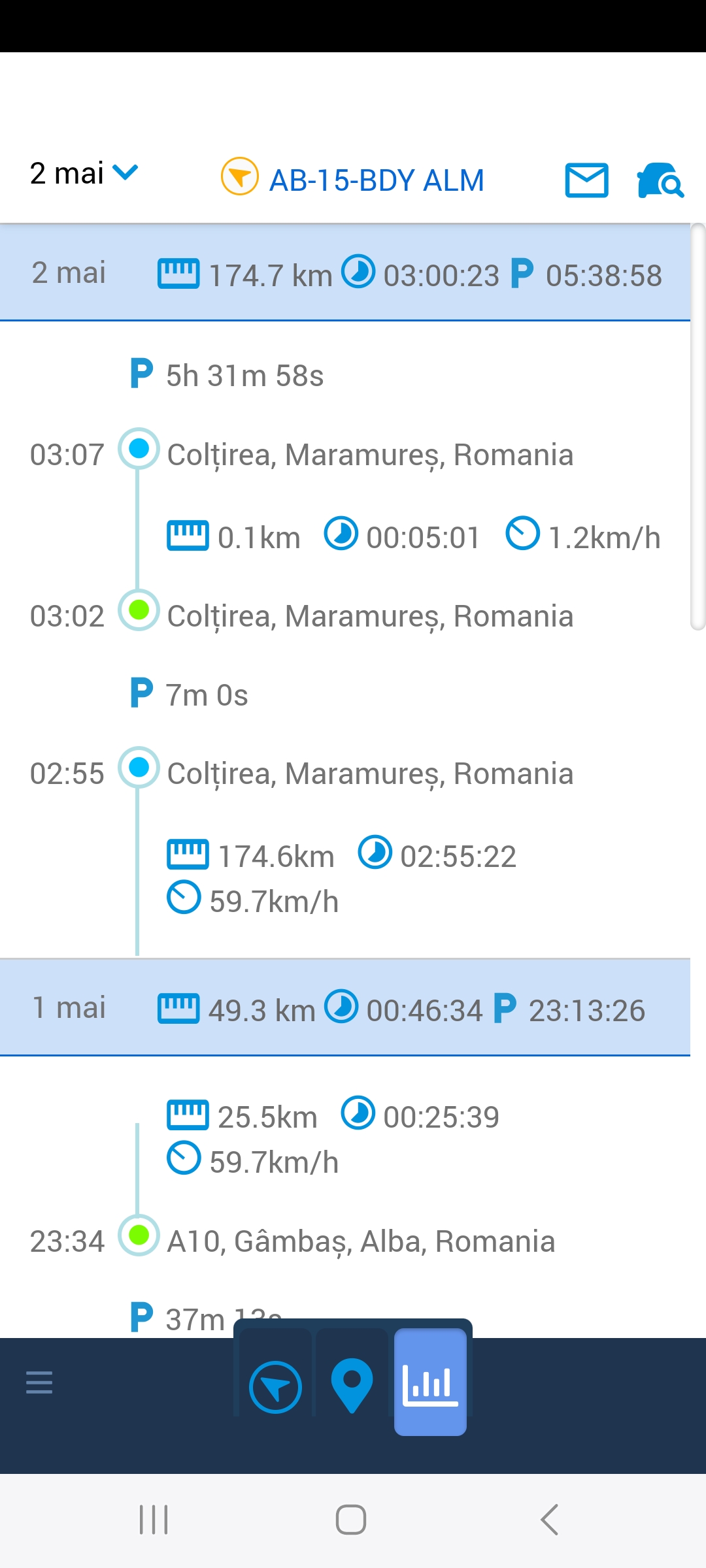This screenshot has height=1568, width=706.
Task: Tap the 23:34 A10 Gâmbaș marker
Action: pos(139,1235)
